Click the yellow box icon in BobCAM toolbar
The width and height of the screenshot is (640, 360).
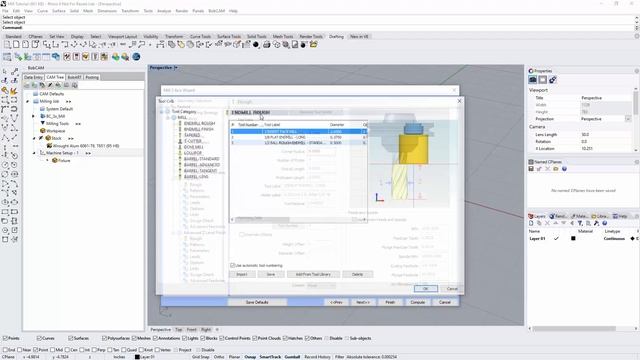tap(86, 57)
